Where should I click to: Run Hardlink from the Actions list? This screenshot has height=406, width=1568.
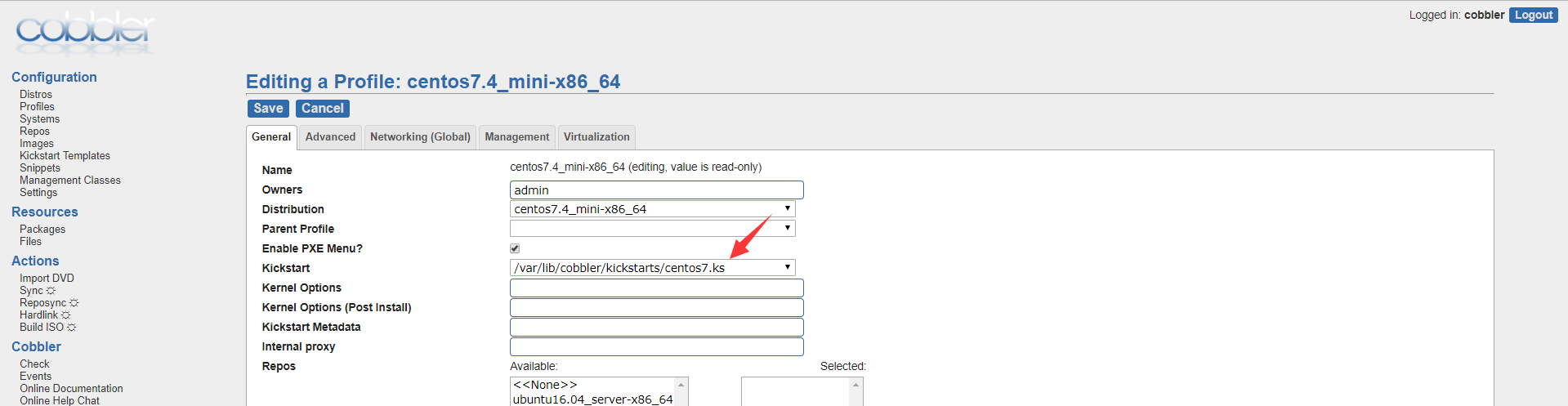(44, 315)
